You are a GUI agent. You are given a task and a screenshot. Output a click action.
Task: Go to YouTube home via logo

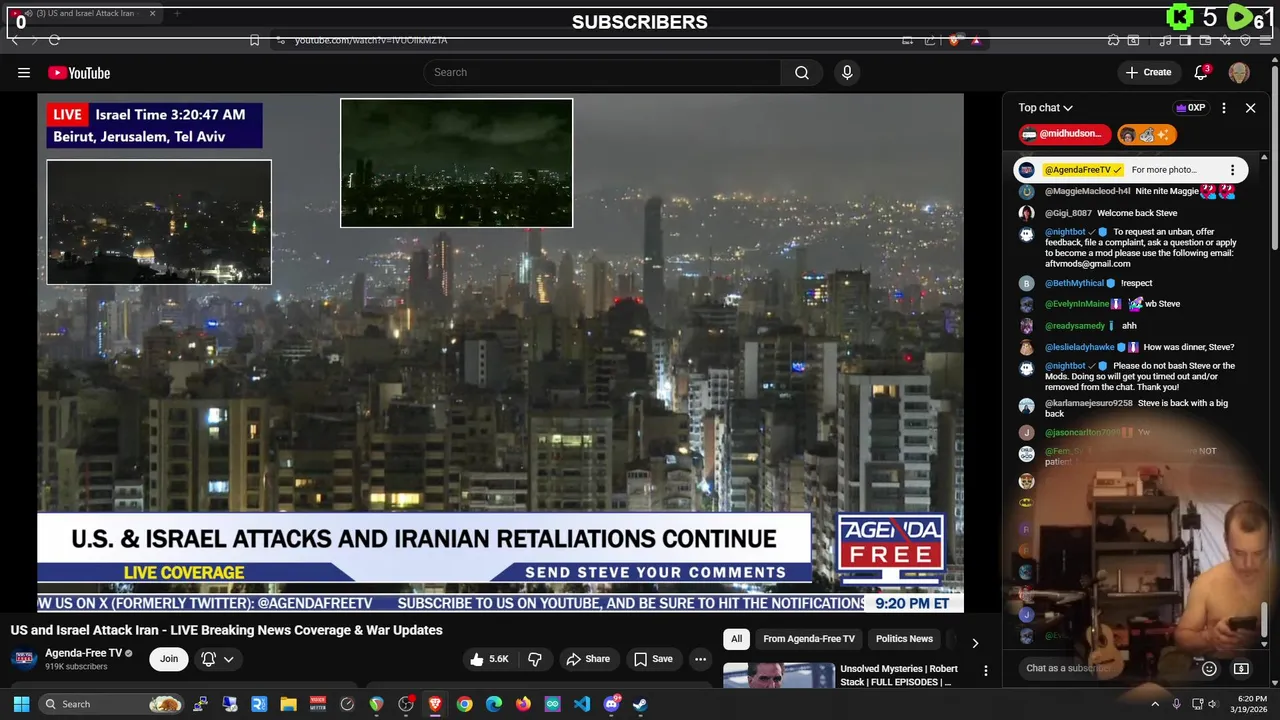pyautogui.click(x=79, y=73)
